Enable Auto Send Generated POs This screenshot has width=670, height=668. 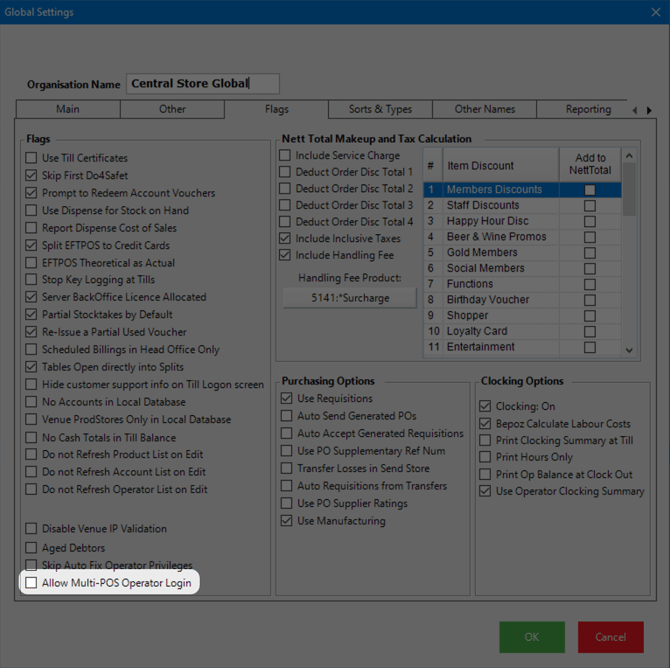(287, 416)
